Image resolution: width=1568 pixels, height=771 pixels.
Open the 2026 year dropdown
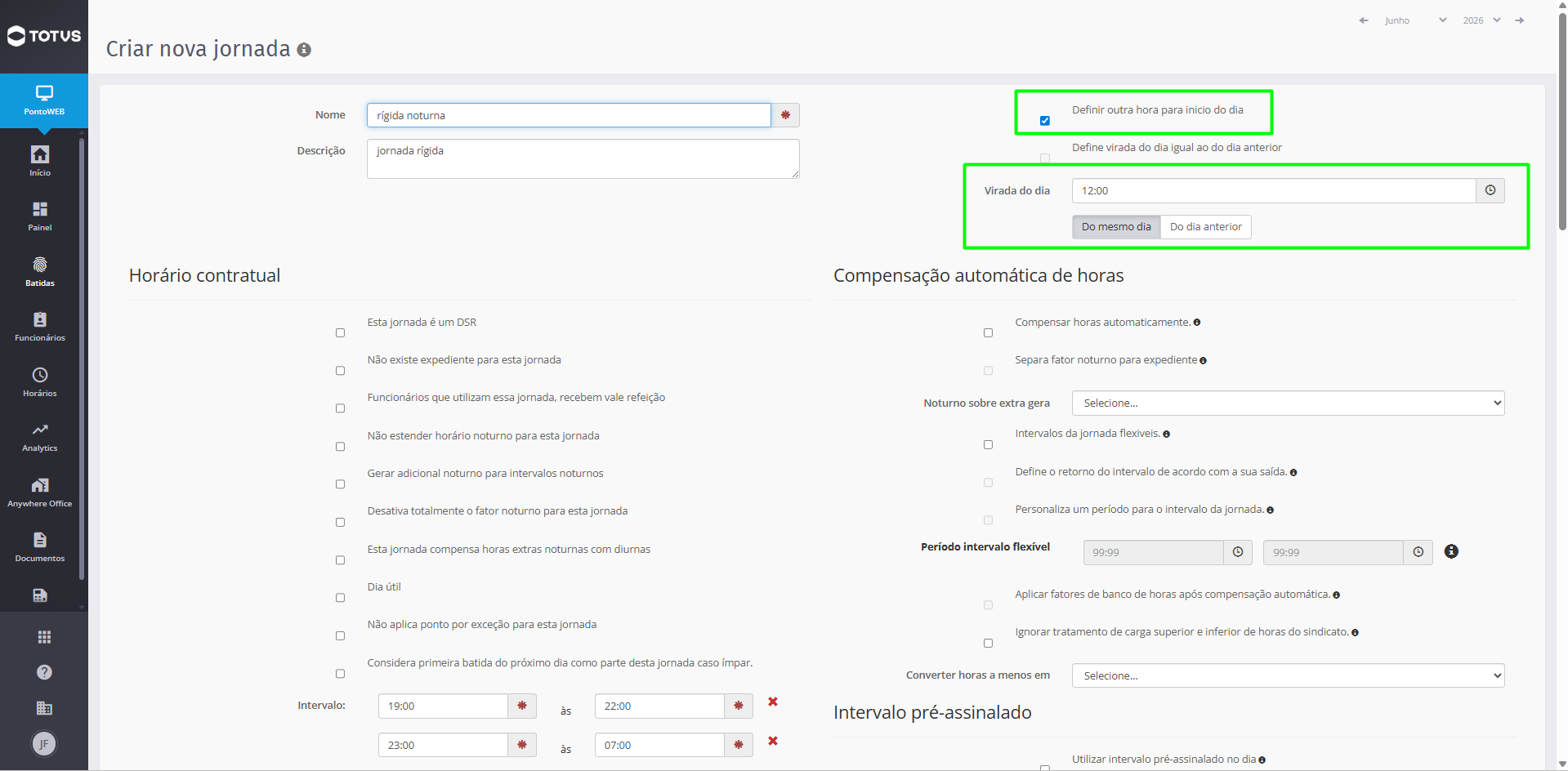tap(1481, 20)
